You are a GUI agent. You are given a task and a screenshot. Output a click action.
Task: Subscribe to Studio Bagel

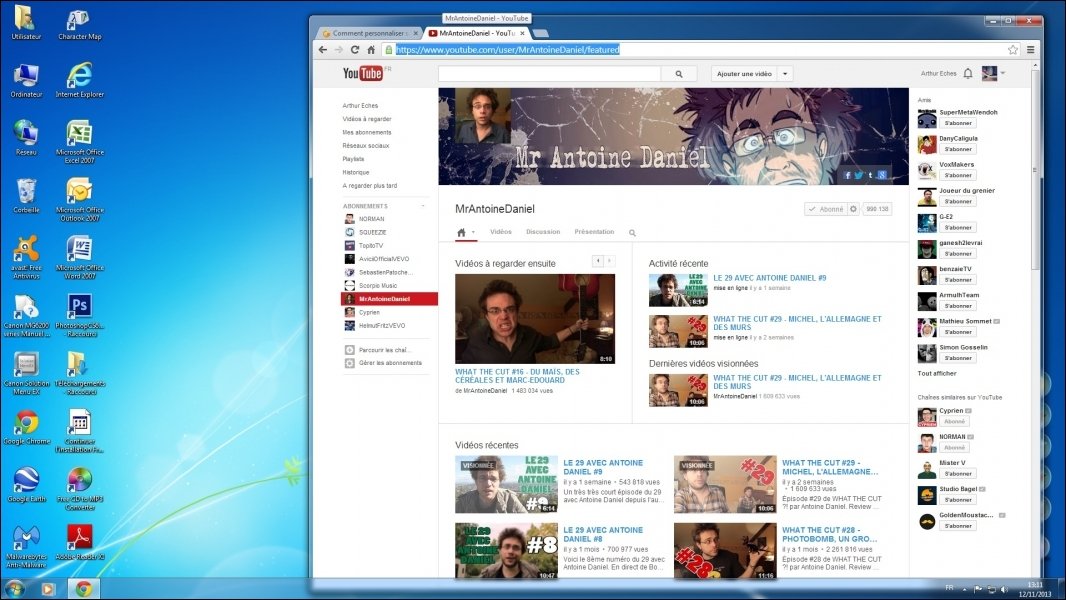point(958,500)
